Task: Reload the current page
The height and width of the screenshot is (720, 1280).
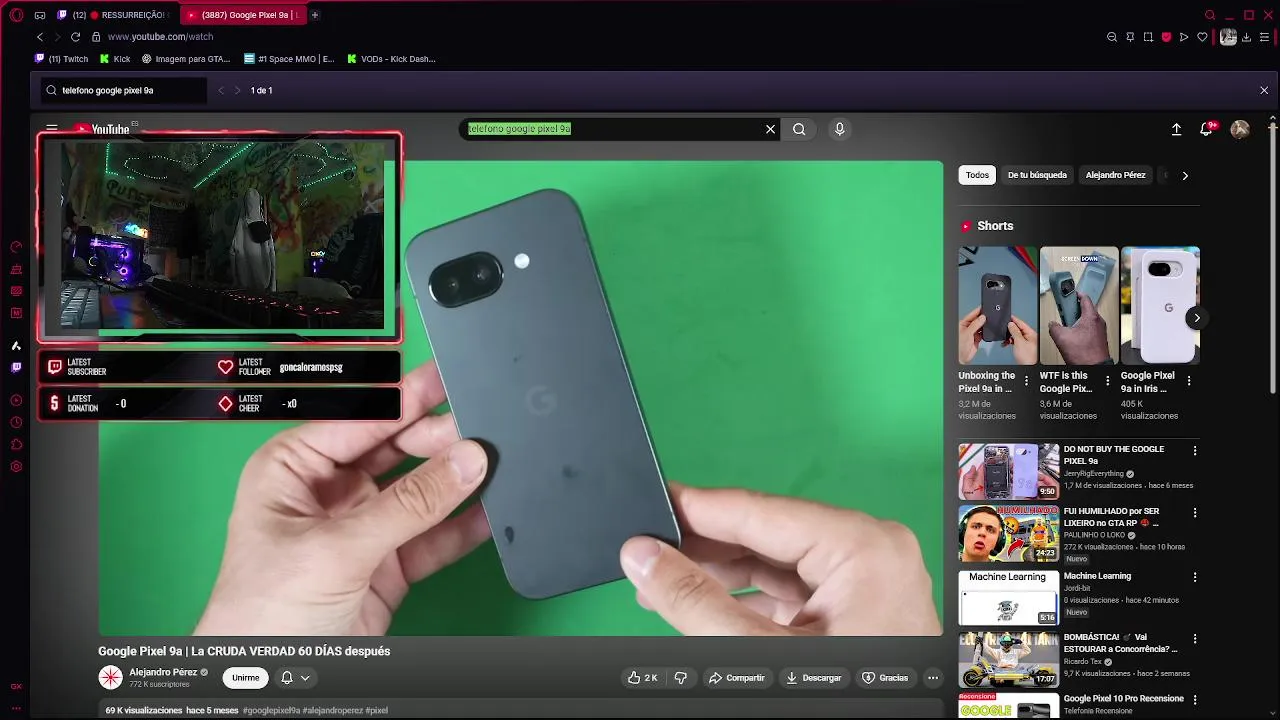Action: point(75,37)
